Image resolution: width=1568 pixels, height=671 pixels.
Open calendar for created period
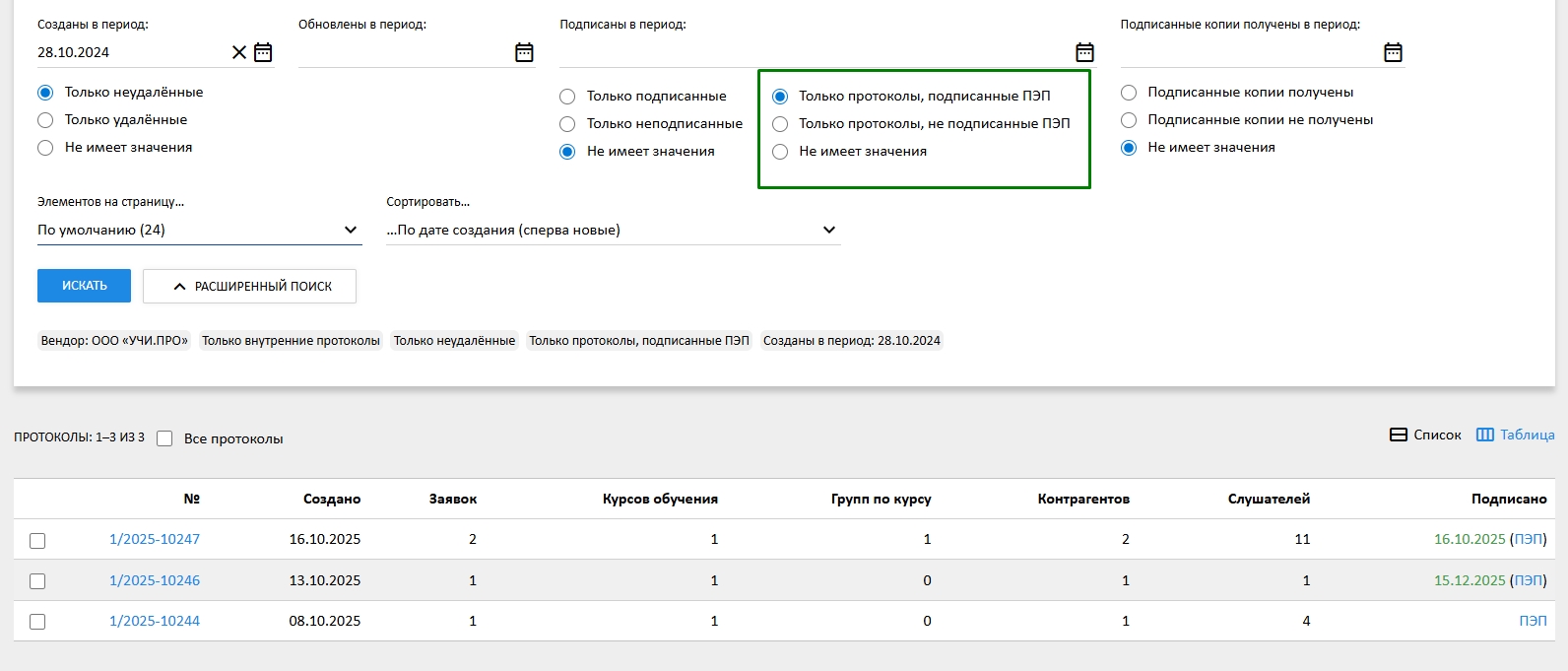[x=263, y=52]
